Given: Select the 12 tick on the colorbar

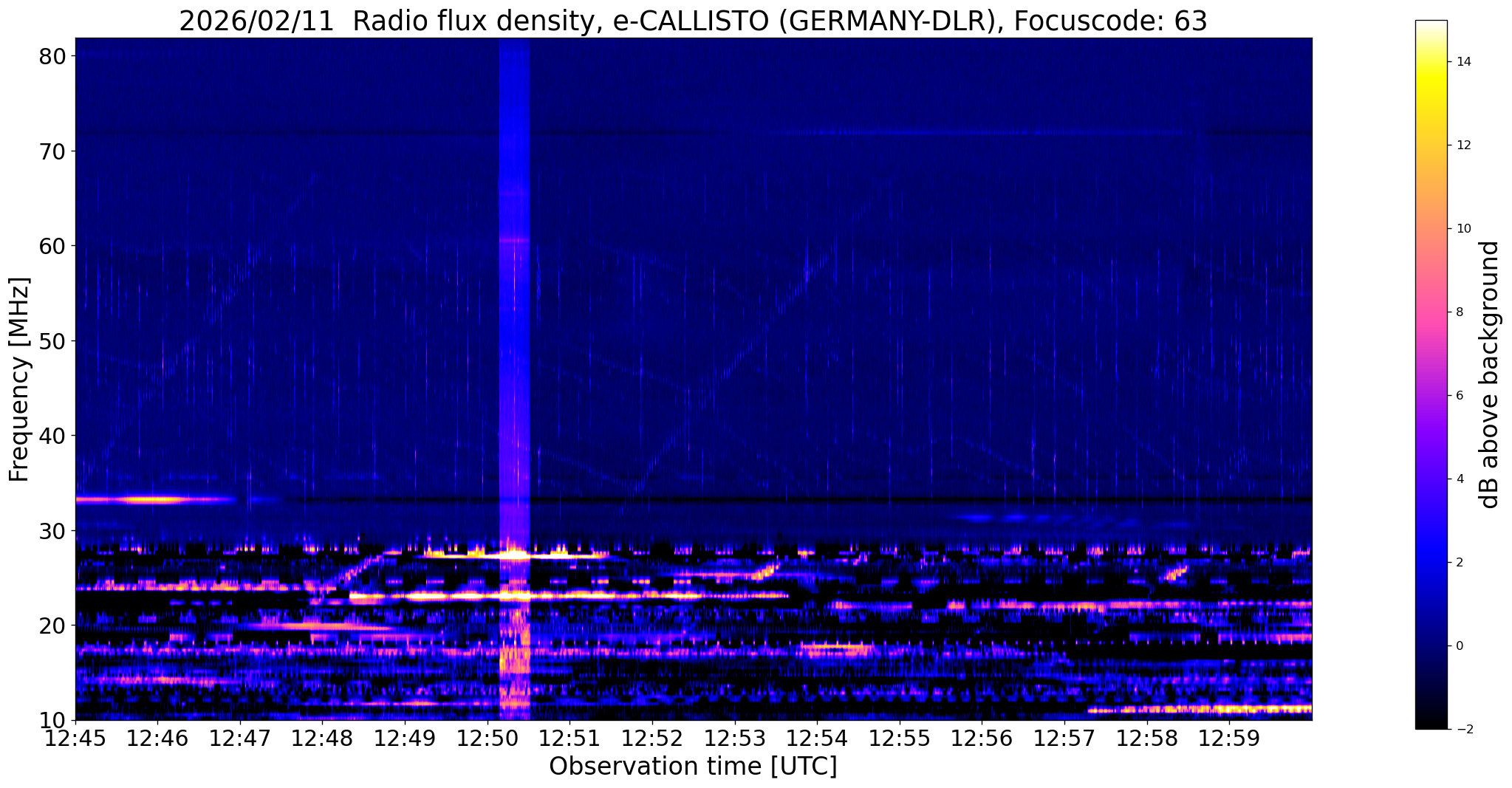Looking at the screenshot, I should pos(1463,145).
